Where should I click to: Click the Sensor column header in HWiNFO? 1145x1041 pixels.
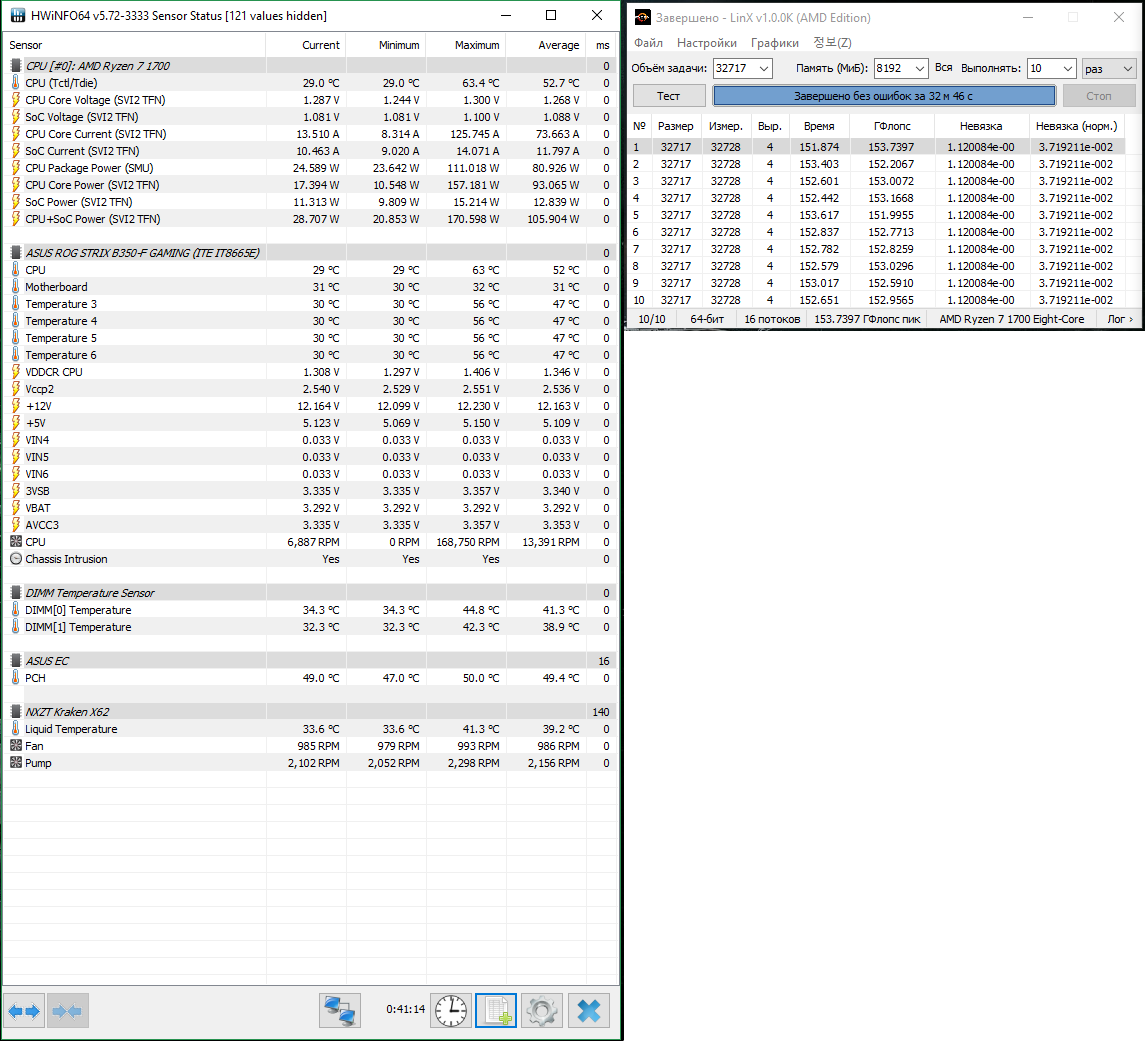[134, 45]
